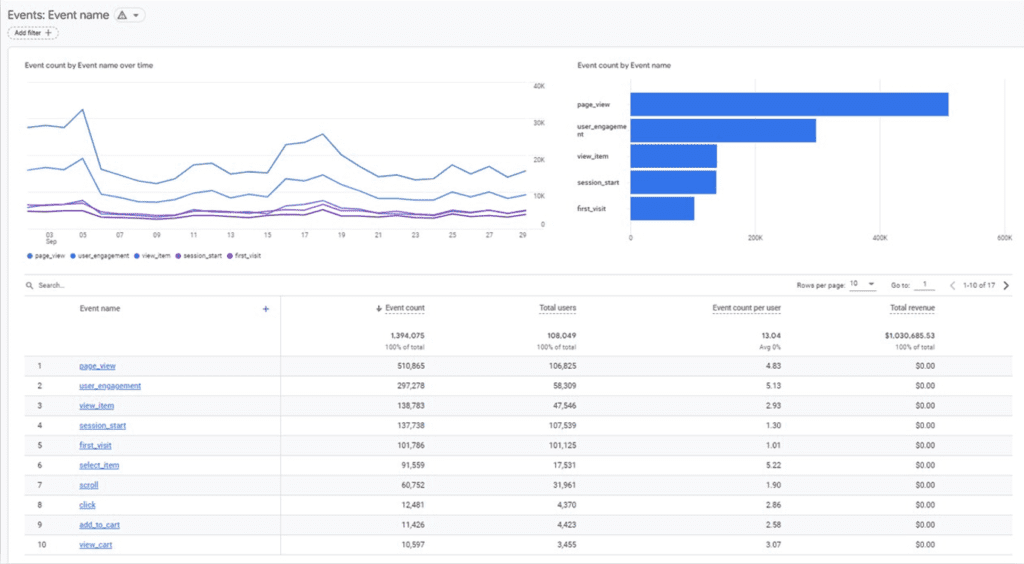Image resolution: width=1024 pixels, height=564 pixels.
Task: Open the view_cart event link
Action: coord(96,545)
